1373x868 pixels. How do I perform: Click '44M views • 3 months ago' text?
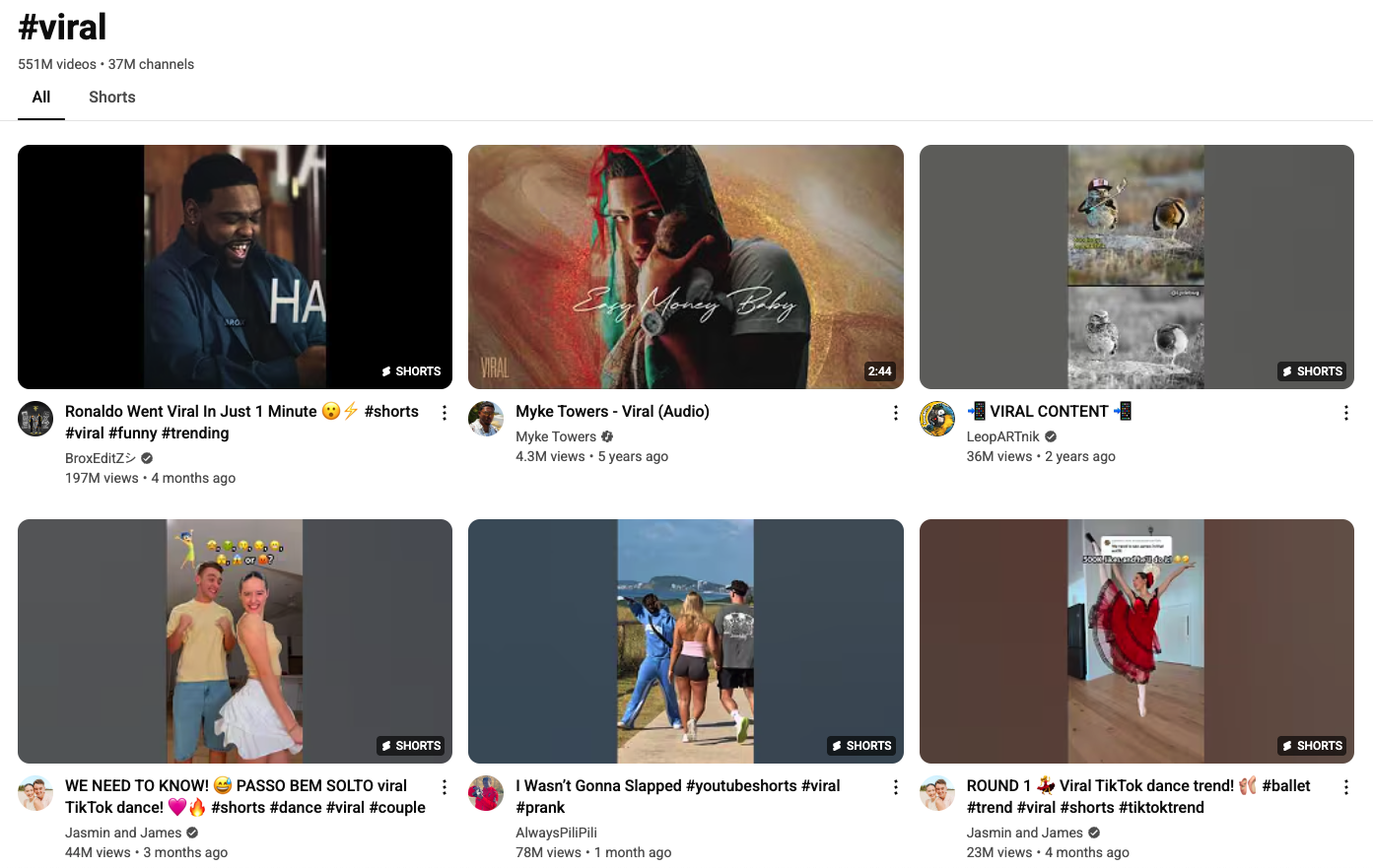146,852
